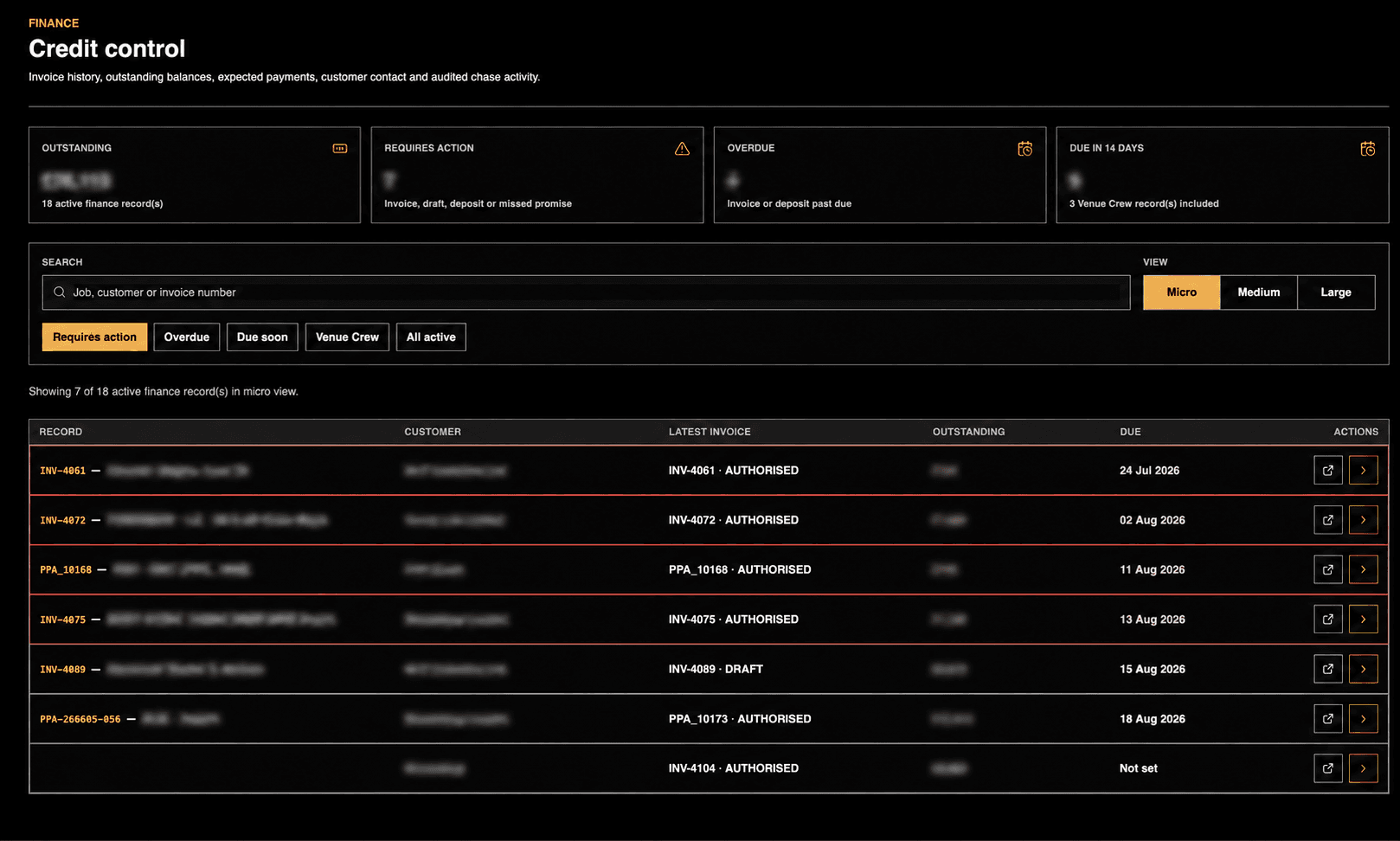1400x841 pixels.
Task: Click the Outstanding card icon
Action: point(340,149)
